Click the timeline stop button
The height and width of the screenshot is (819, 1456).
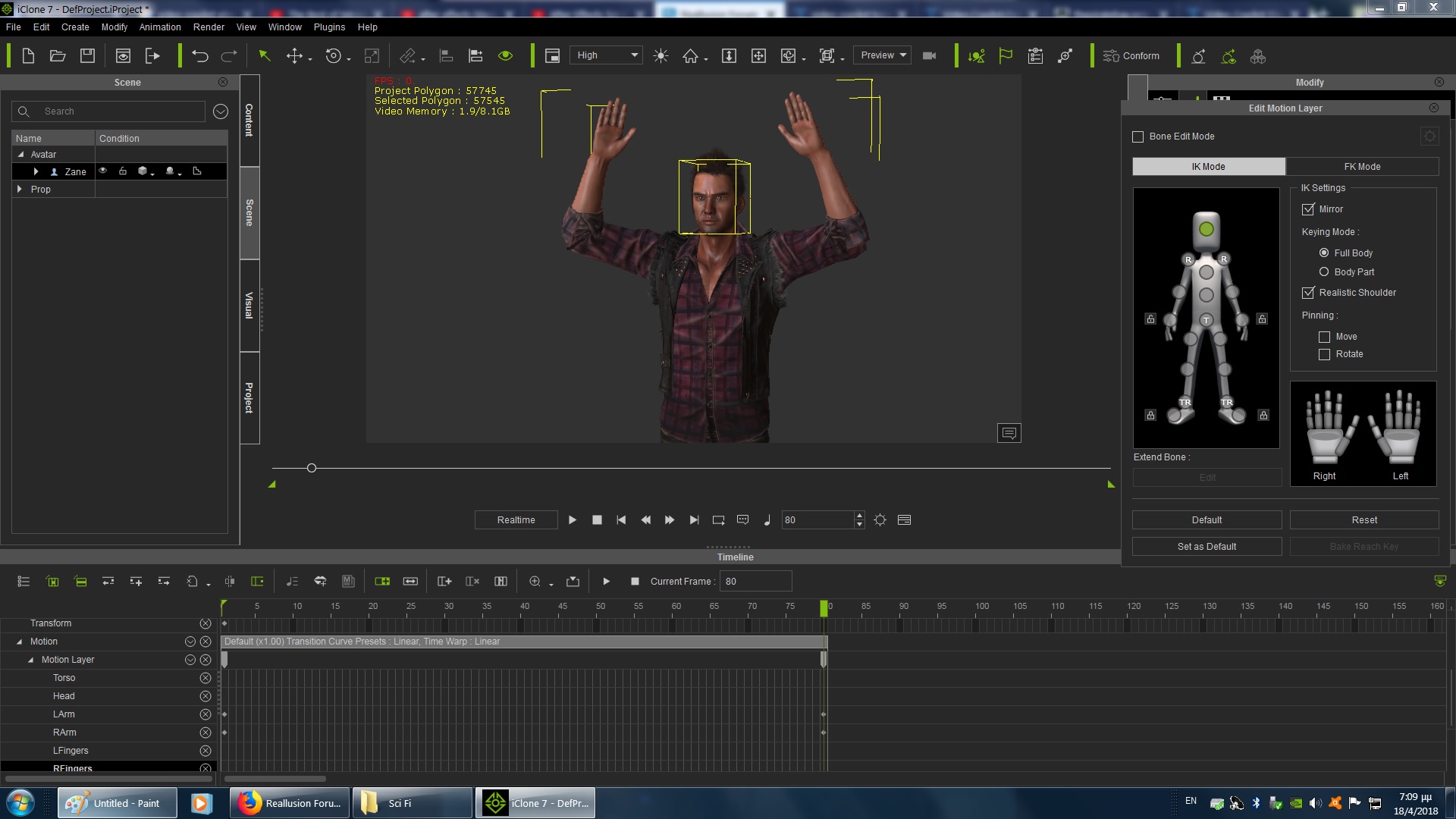click(x=635, y=582)
